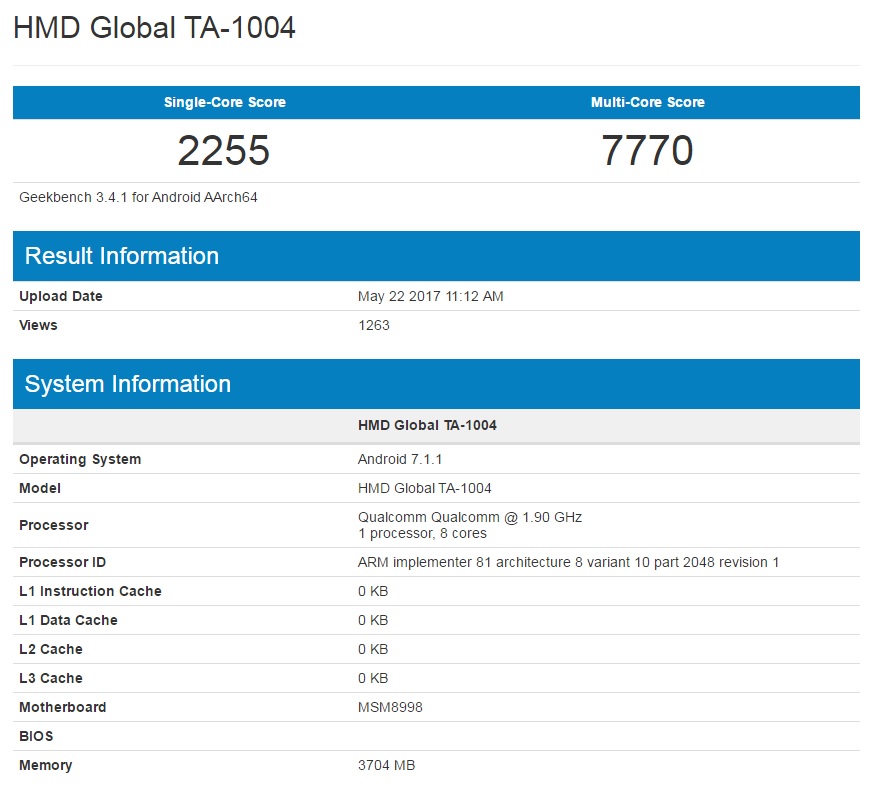The height and width of the screenshot is (800, 889).
Task: Click the multi-core score value 7770
Action: (x=647, y=151)
